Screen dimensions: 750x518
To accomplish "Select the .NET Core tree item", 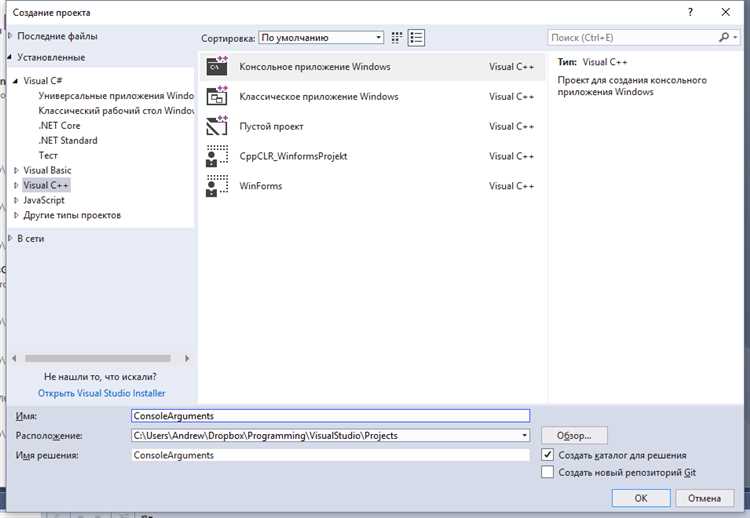I will (x=59, y=125).
